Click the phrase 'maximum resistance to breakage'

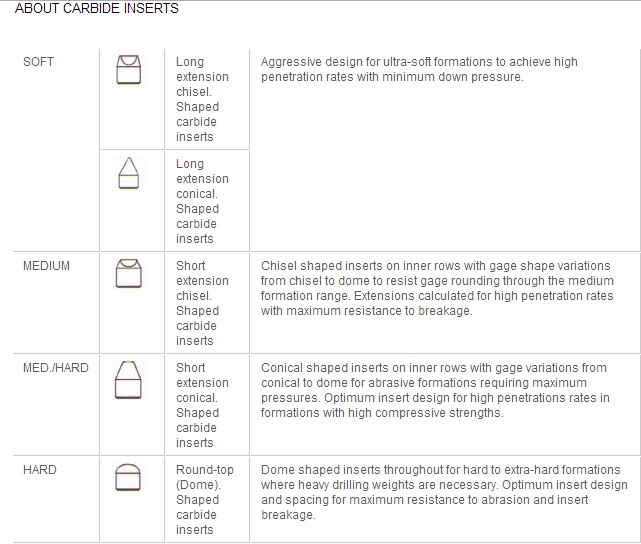[379, 311]
